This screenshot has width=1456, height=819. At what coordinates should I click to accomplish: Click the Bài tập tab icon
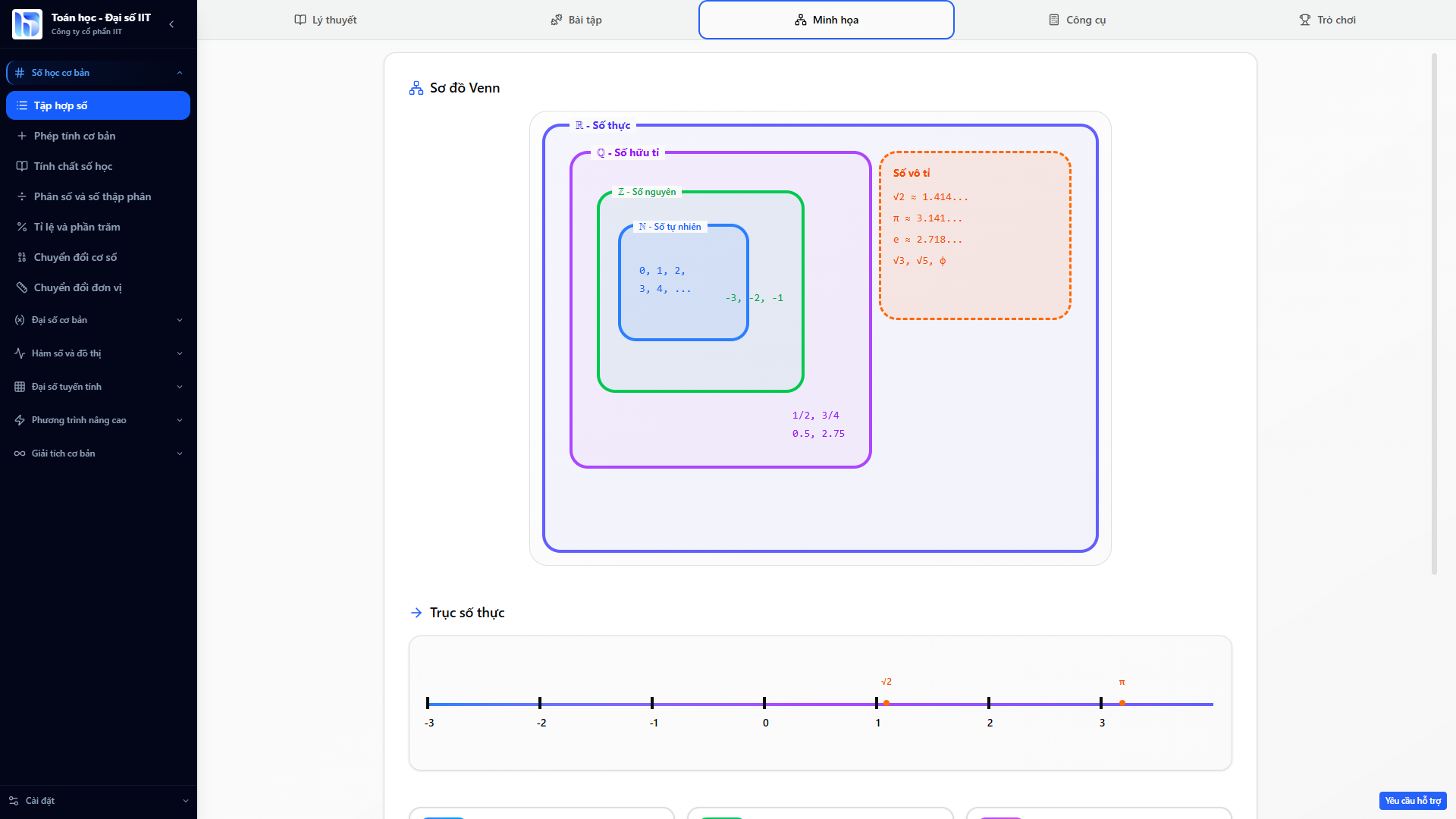[x=557, y=20]
